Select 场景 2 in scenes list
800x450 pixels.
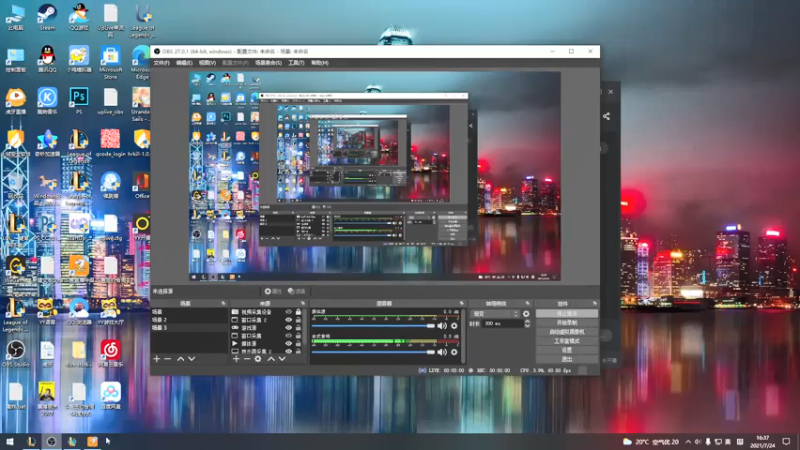tap(189, 320)
